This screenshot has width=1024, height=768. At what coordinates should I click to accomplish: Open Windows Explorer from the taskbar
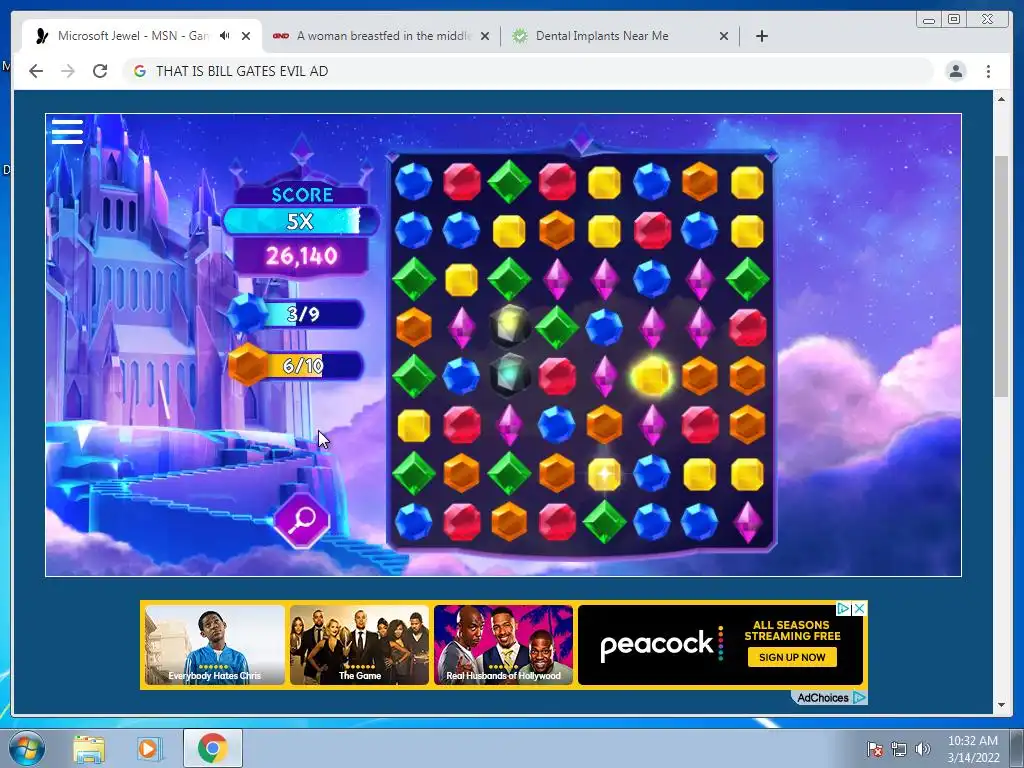pyautogui.click(x=89, y=749)
